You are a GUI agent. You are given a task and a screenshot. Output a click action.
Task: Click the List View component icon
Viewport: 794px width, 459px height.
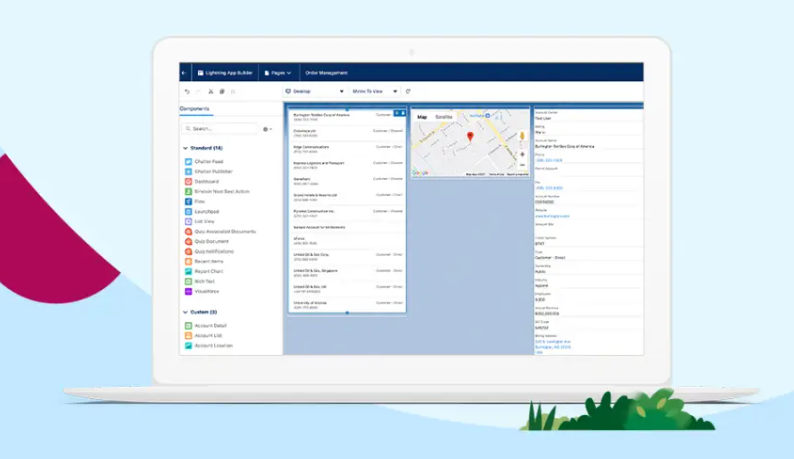(x=188, y=221)
